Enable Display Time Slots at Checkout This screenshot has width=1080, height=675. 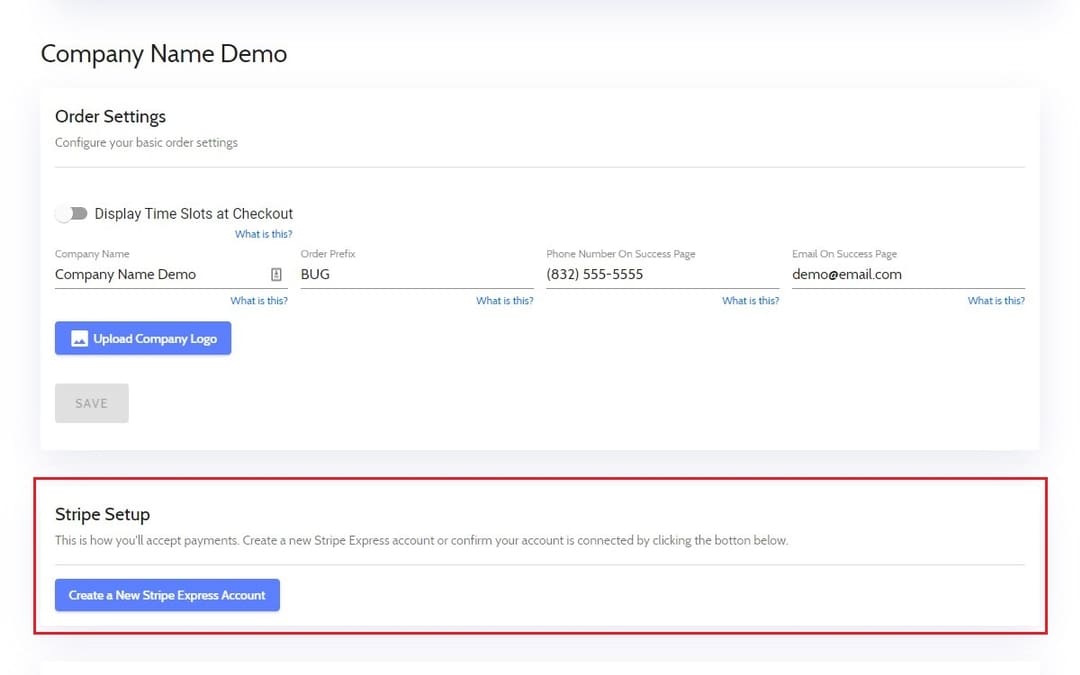click(x=71, y=213)
